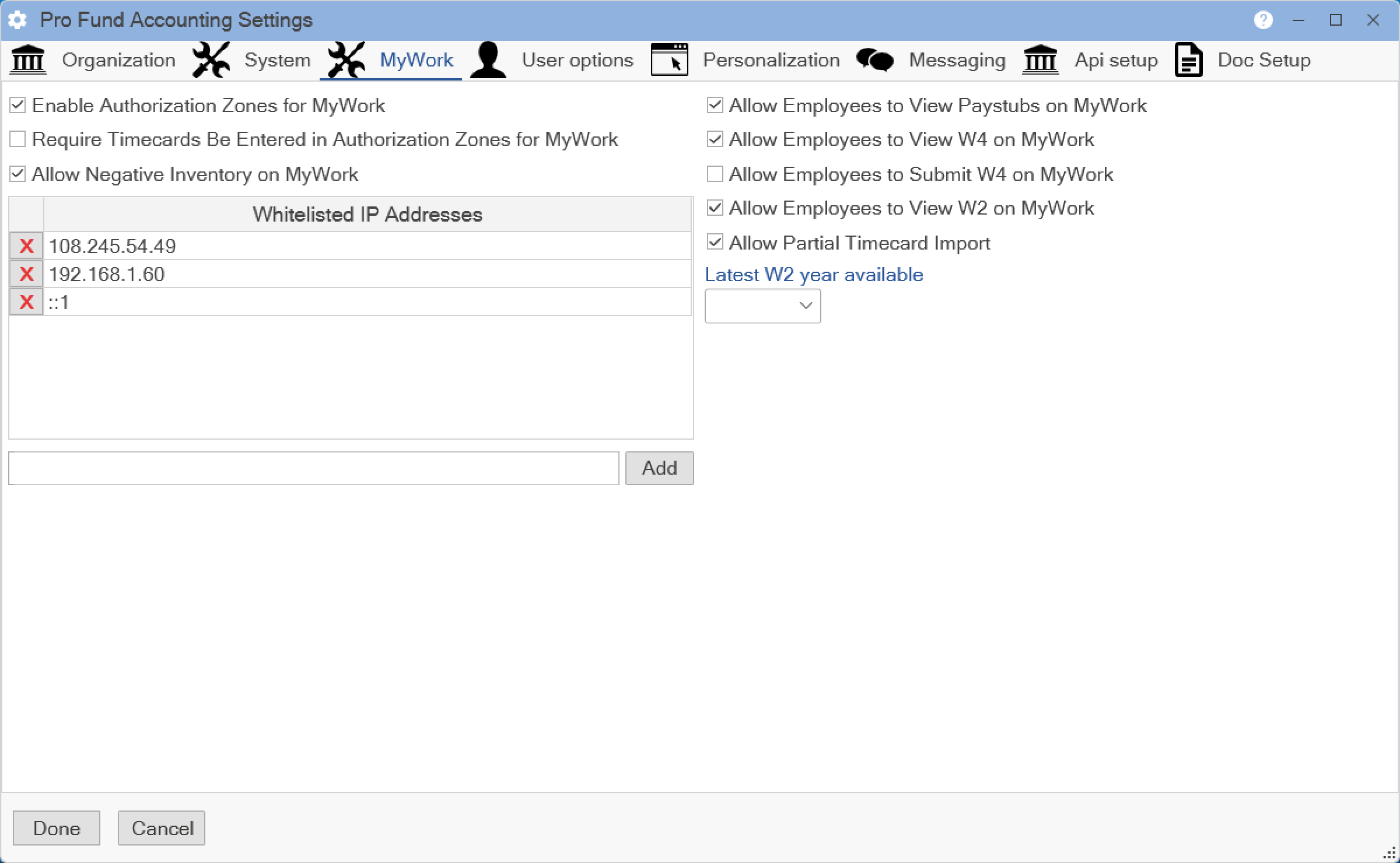The image size is (1400, 863).
Task: Click the Api setup building icon
Action: 1040,60
